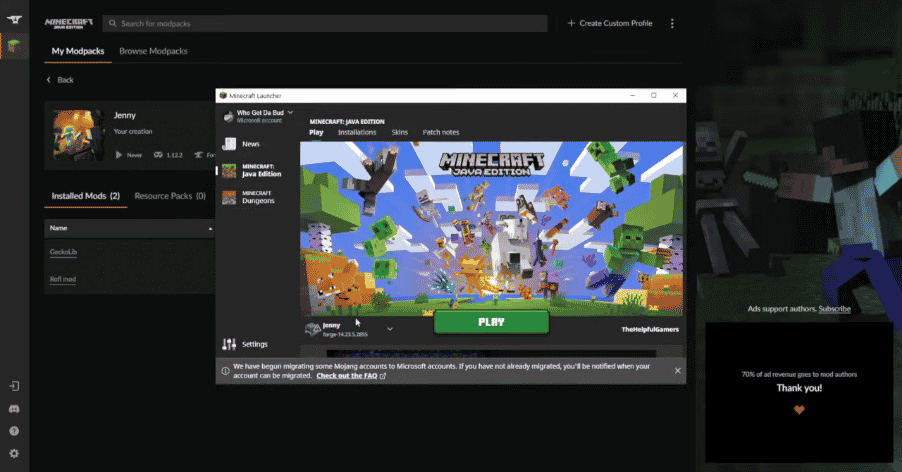Screen dimensions: 902x472
Task: Open the Skins tab in launcher
Action: point(400,132)
